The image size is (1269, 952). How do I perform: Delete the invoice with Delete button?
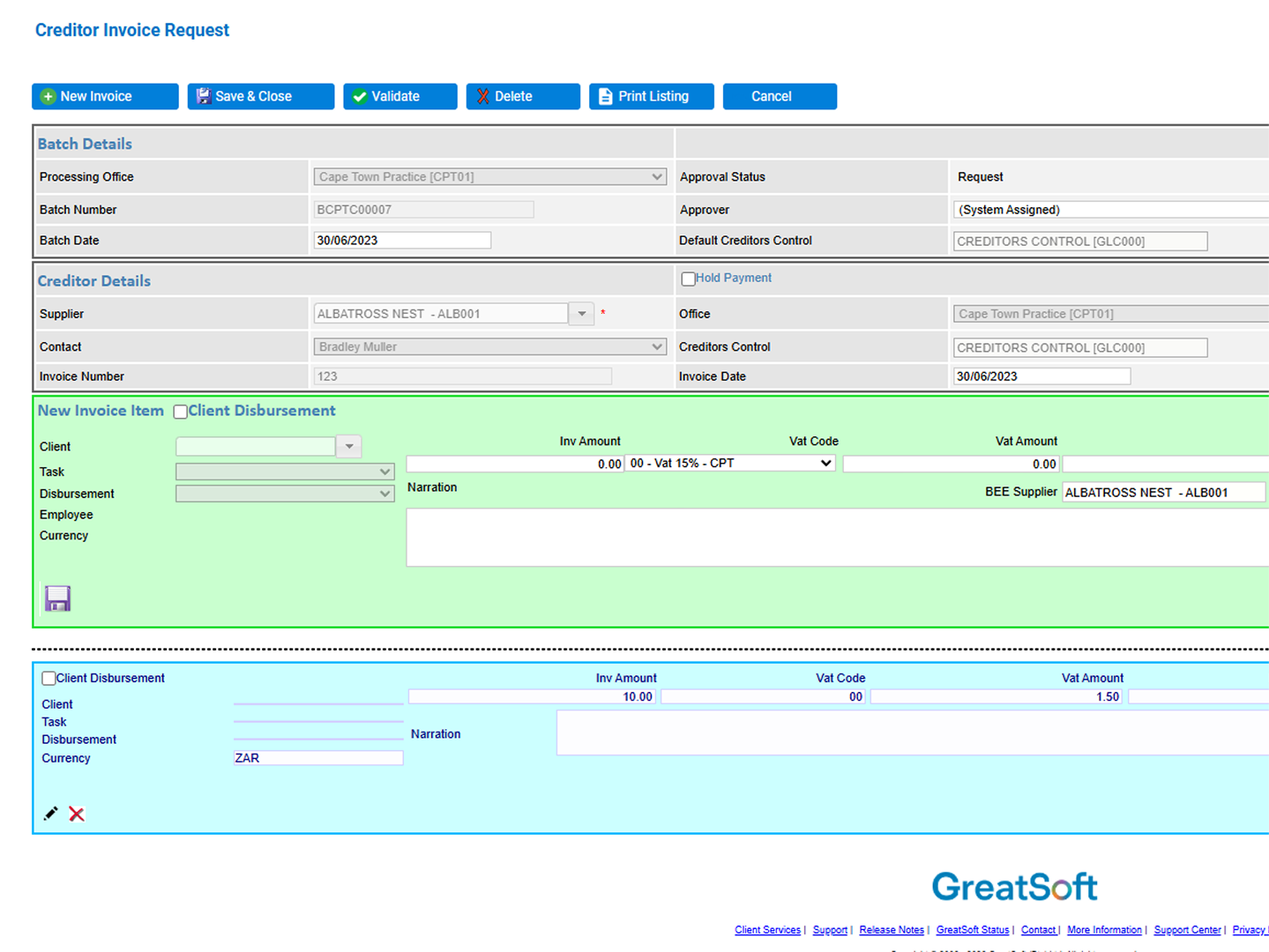pyautogui.click(x=523, y=96)
